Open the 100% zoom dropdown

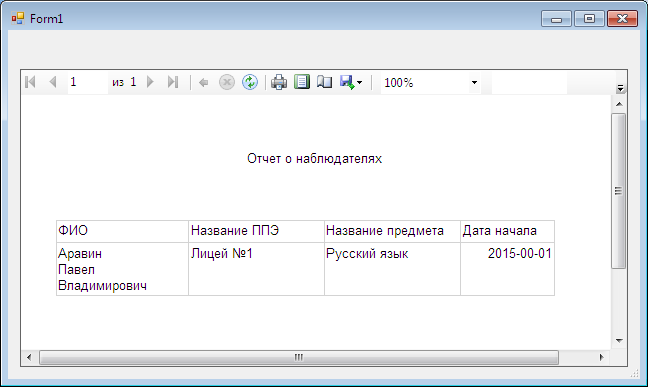[474, 82]
